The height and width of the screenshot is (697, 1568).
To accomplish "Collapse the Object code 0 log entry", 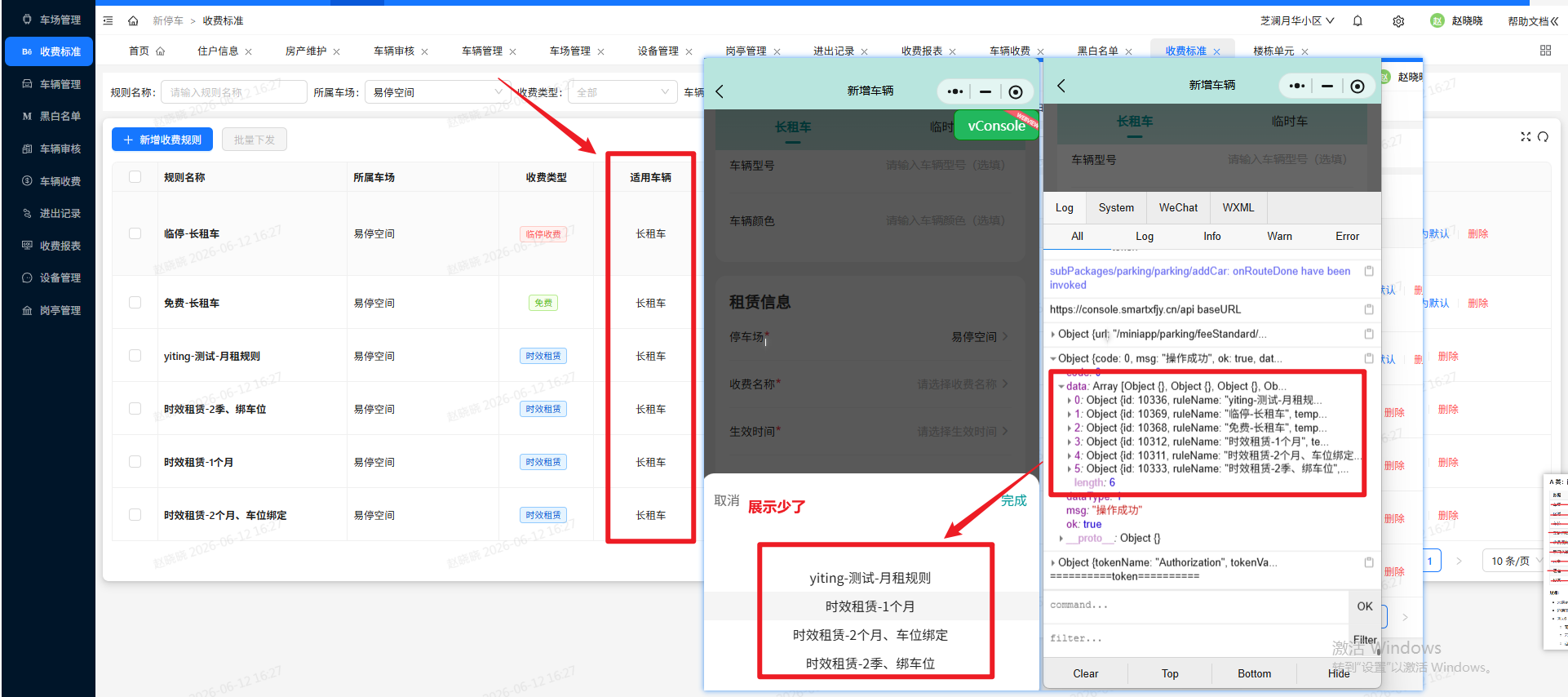I will (x=1053, y=358).
